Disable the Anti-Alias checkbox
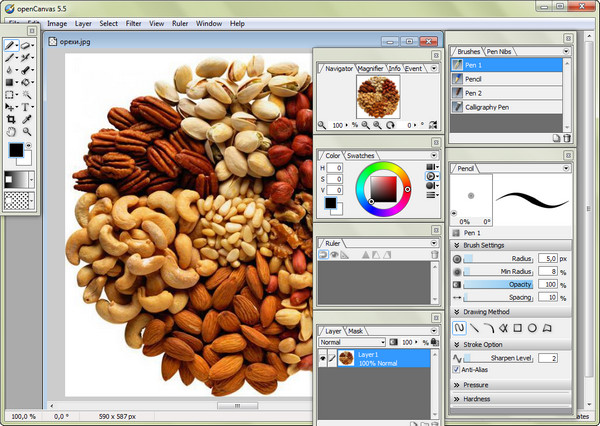600x426 pixels. click(x=457, y=369)
